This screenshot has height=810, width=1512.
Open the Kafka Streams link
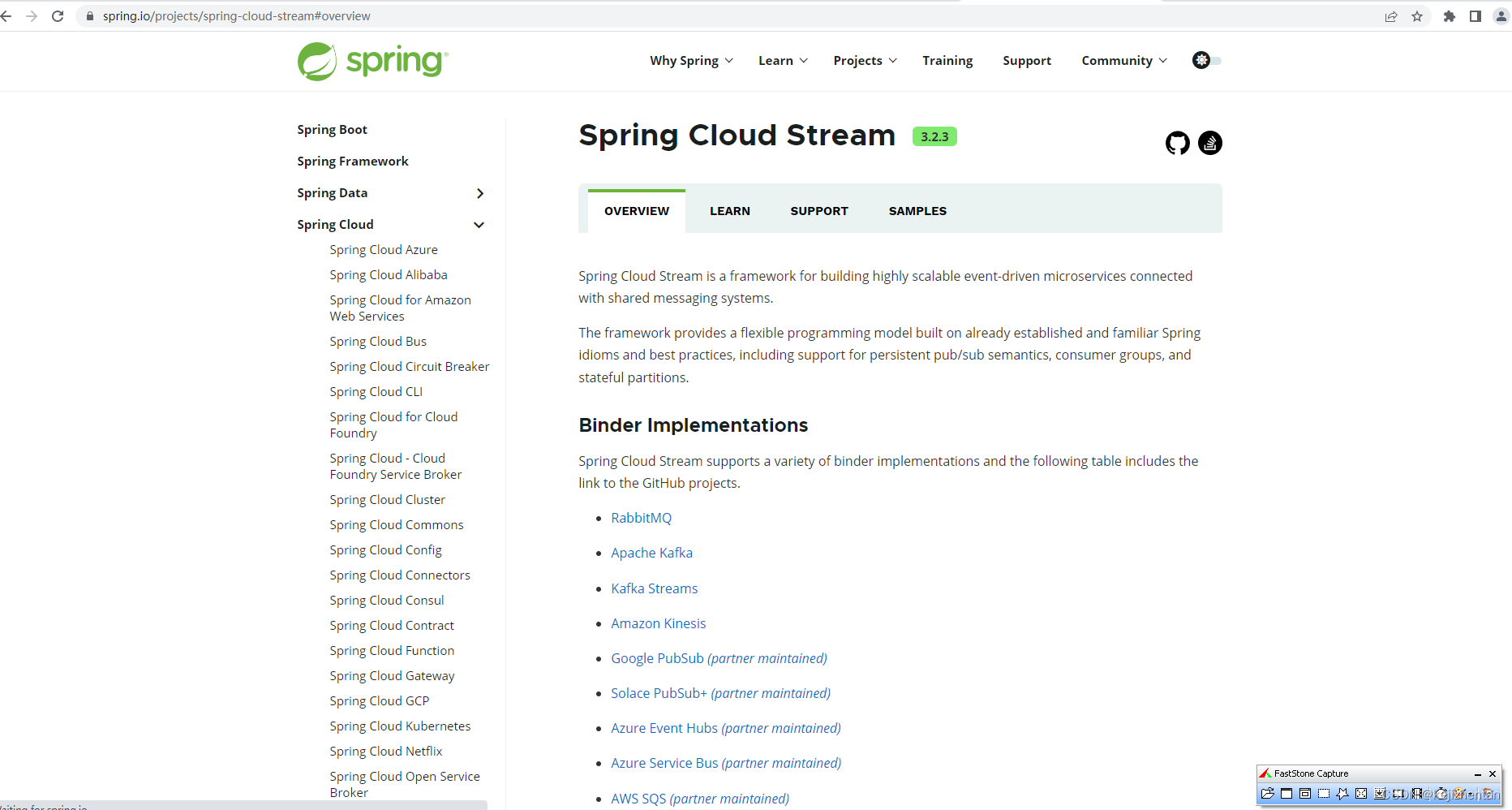[655, 588]
